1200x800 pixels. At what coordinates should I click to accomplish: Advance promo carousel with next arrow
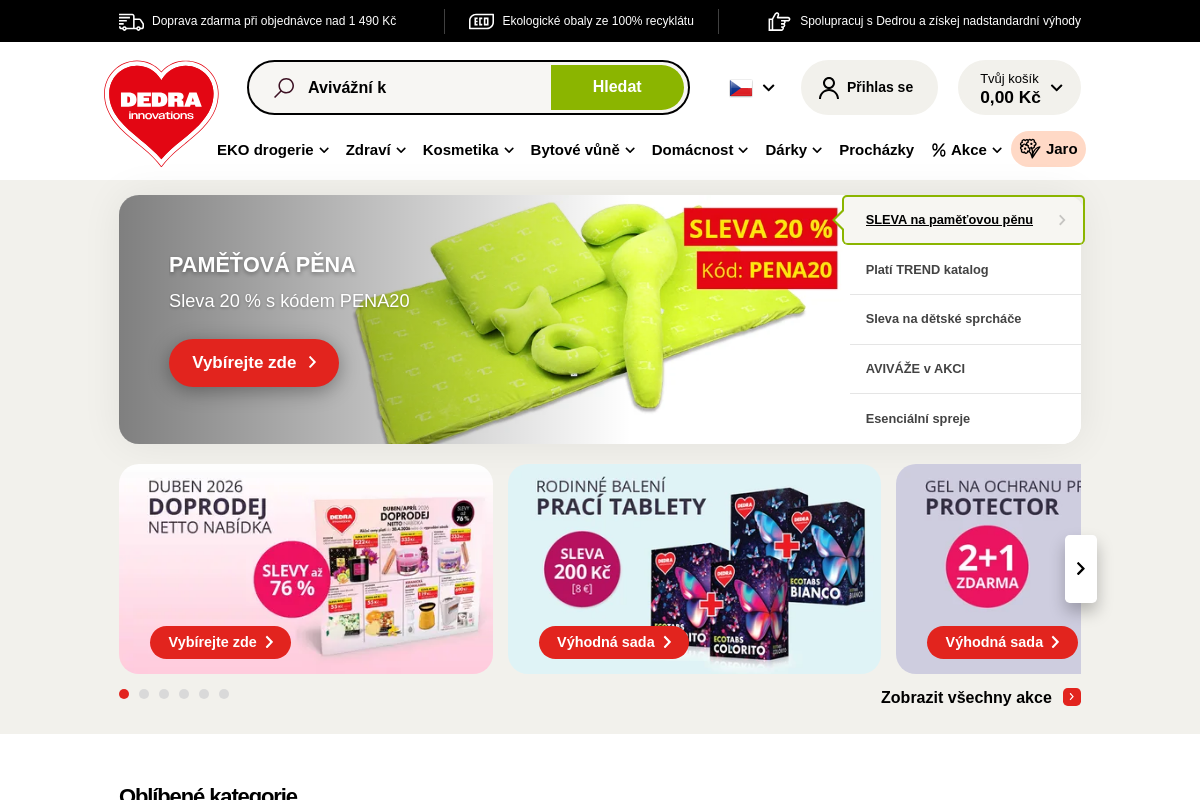coord(1081,569)
